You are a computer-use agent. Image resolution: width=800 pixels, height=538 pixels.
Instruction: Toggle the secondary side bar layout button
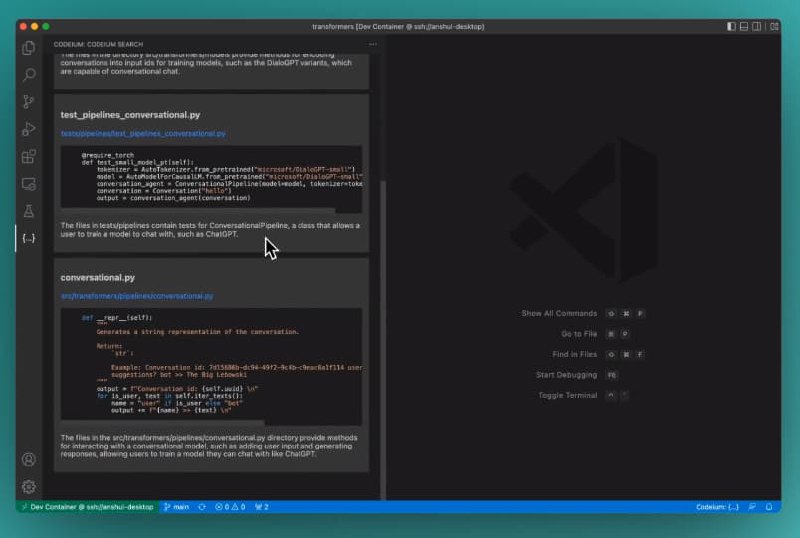tap(758, 25)
